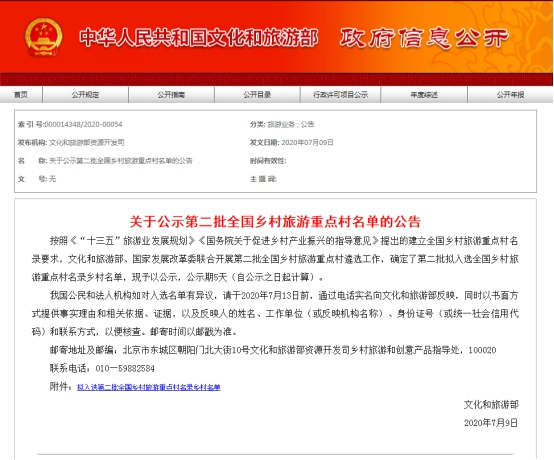554x460 pixels.
Task: Open the 年度综述 navigation item
Action: pyautogui.click(x=424, y=95)
